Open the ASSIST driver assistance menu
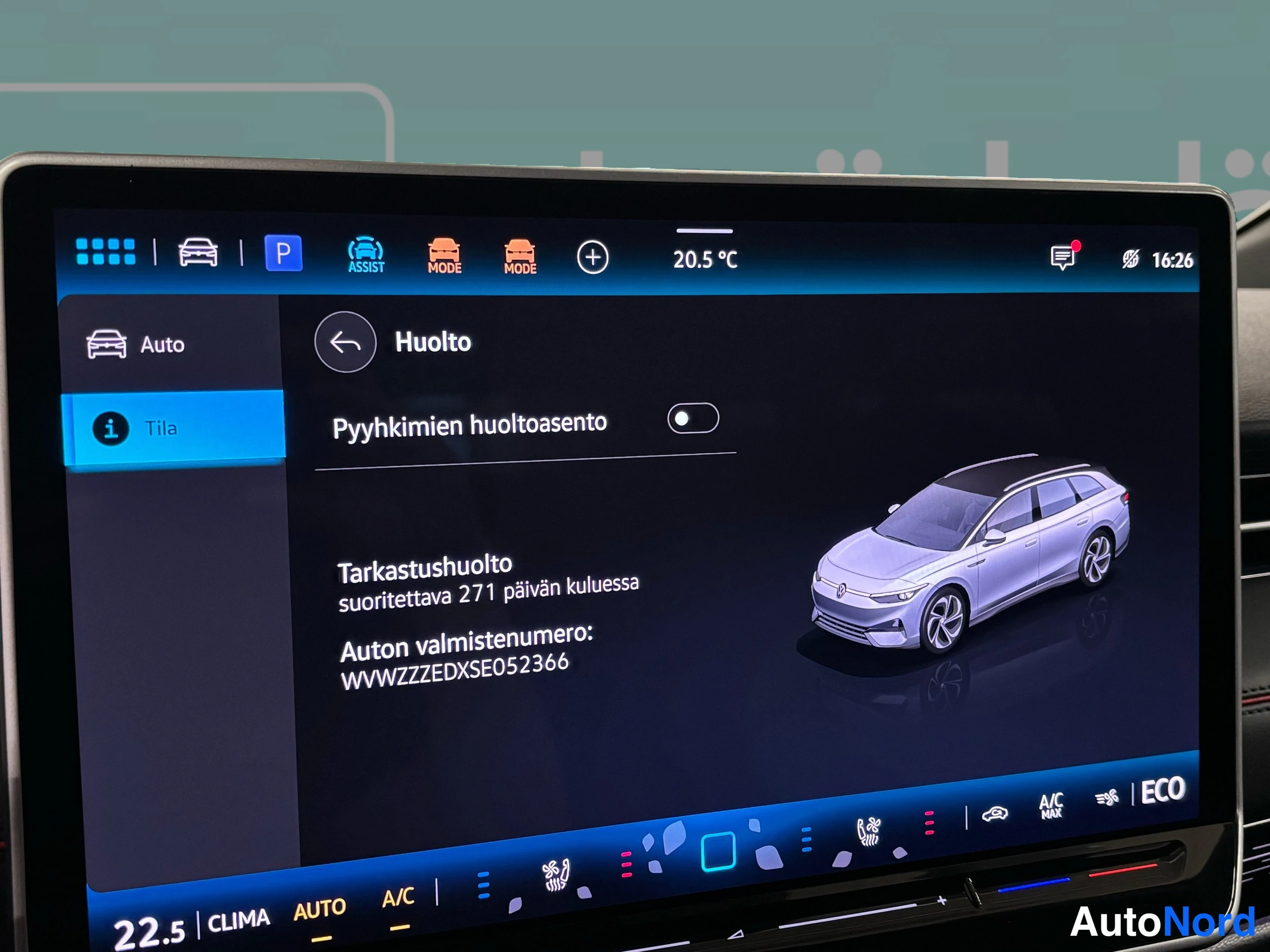The image size is (1270, 952). click(x=366, y=255)
